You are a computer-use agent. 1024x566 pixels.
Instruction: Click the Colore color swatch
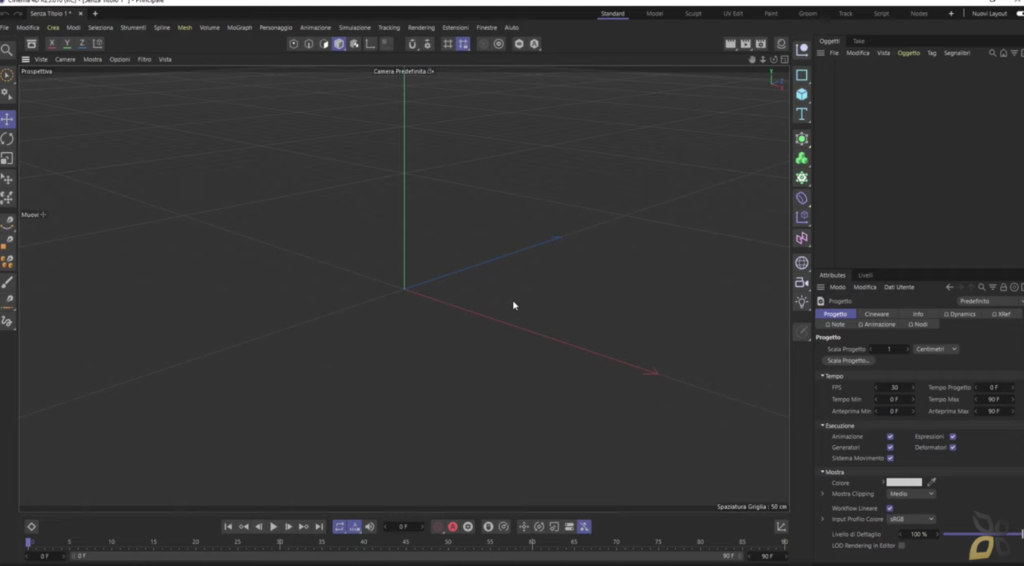904,482
